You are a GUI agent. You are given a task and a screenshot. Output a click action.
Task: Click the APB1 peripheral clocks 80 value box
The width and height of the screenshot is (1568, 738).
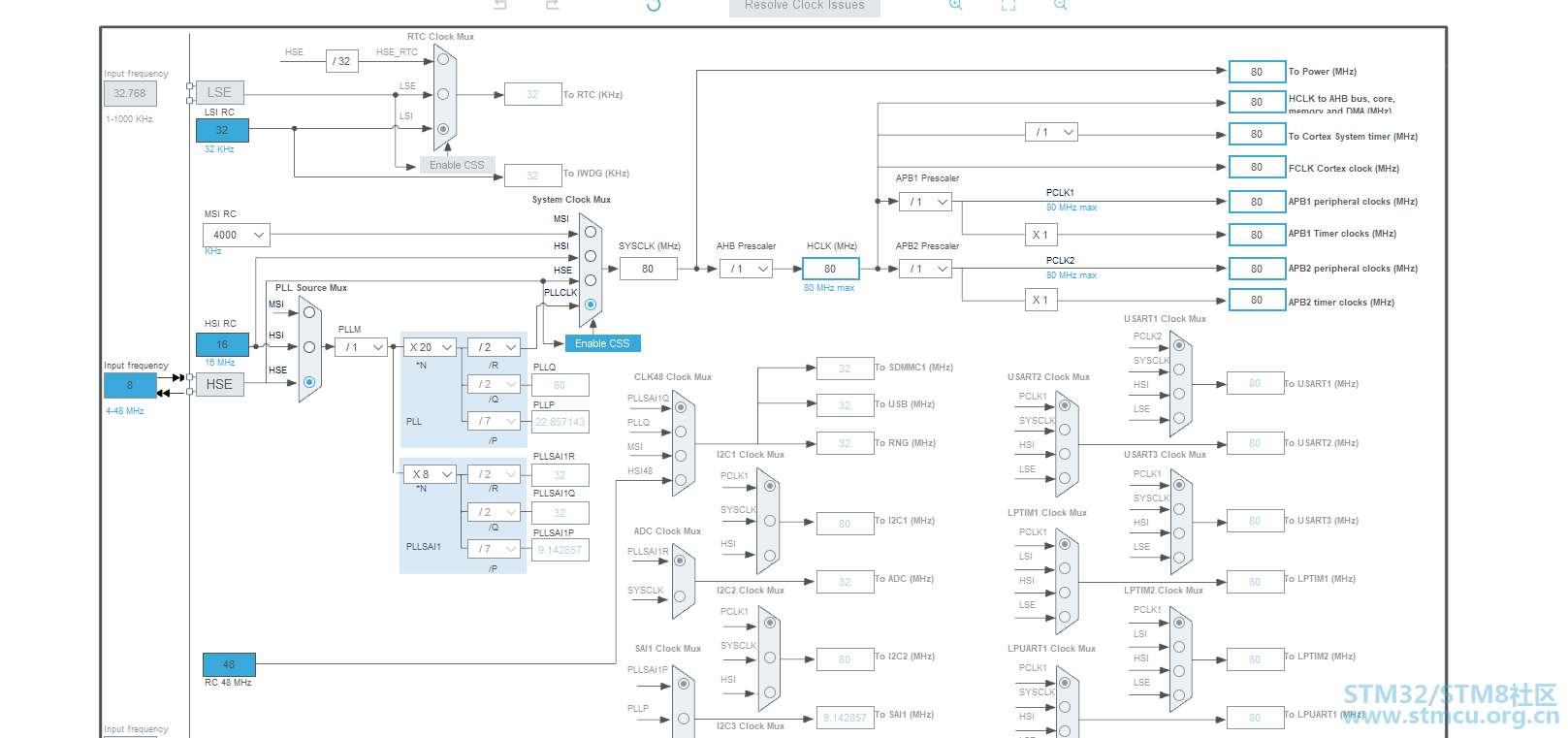click(x=1257, y=202)
